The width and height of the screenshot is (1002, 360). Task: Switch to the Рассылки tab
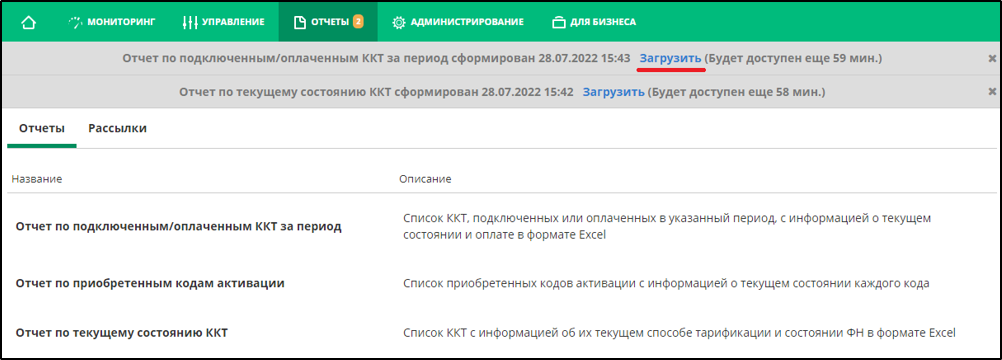[x=118, y=129]
